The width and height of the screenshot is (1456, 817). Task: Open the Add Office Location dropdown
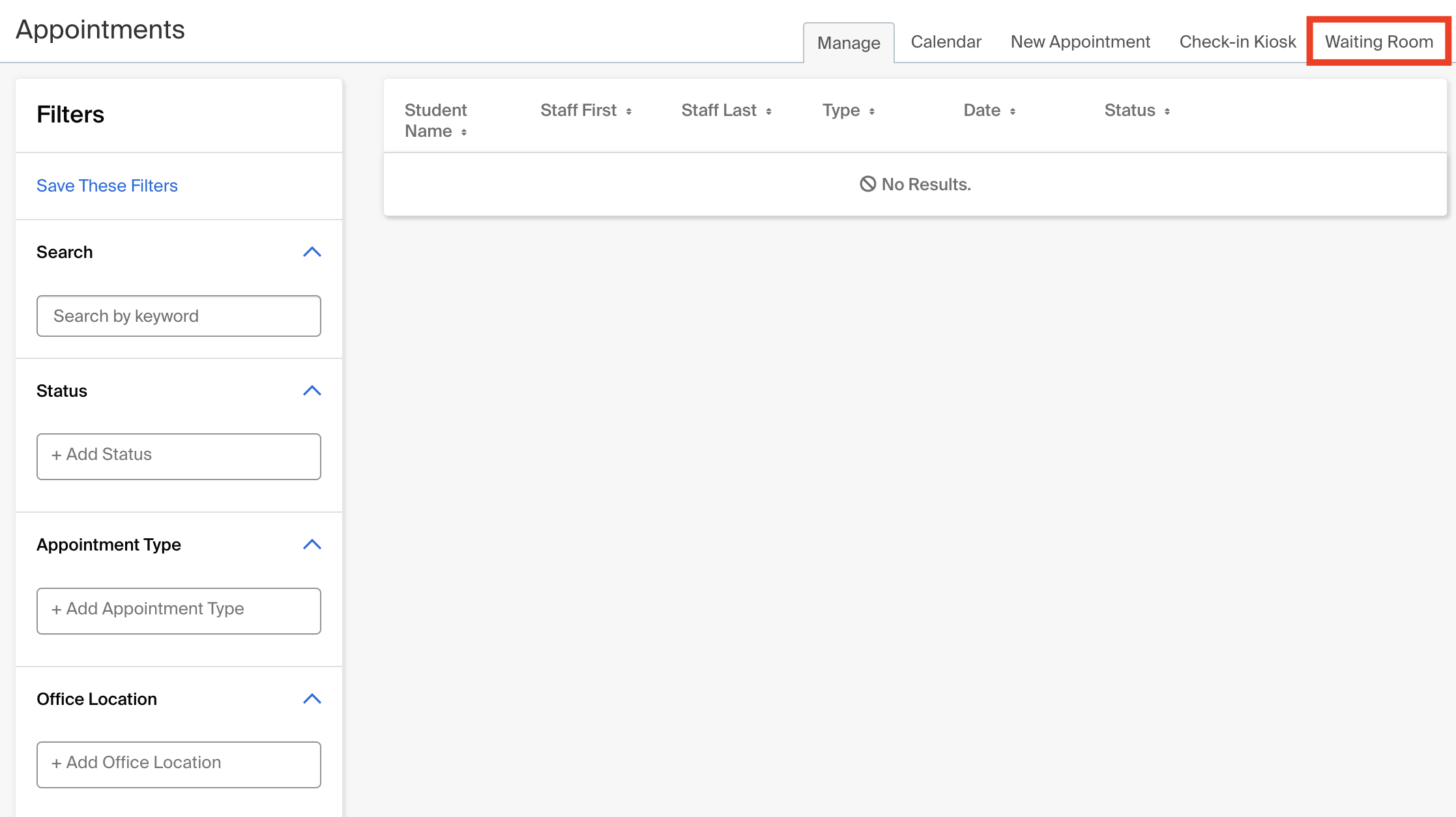point(179,765)
